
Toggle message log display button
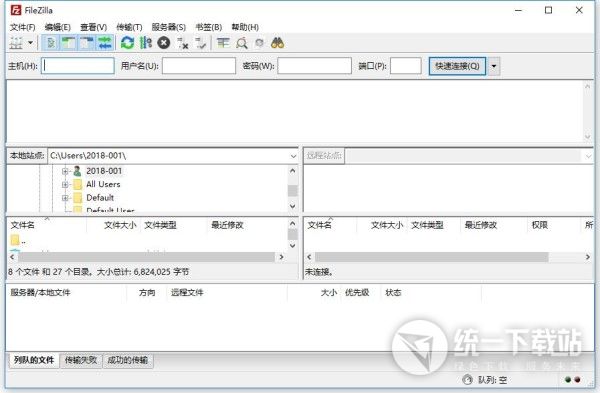click(x=51, y=43)
